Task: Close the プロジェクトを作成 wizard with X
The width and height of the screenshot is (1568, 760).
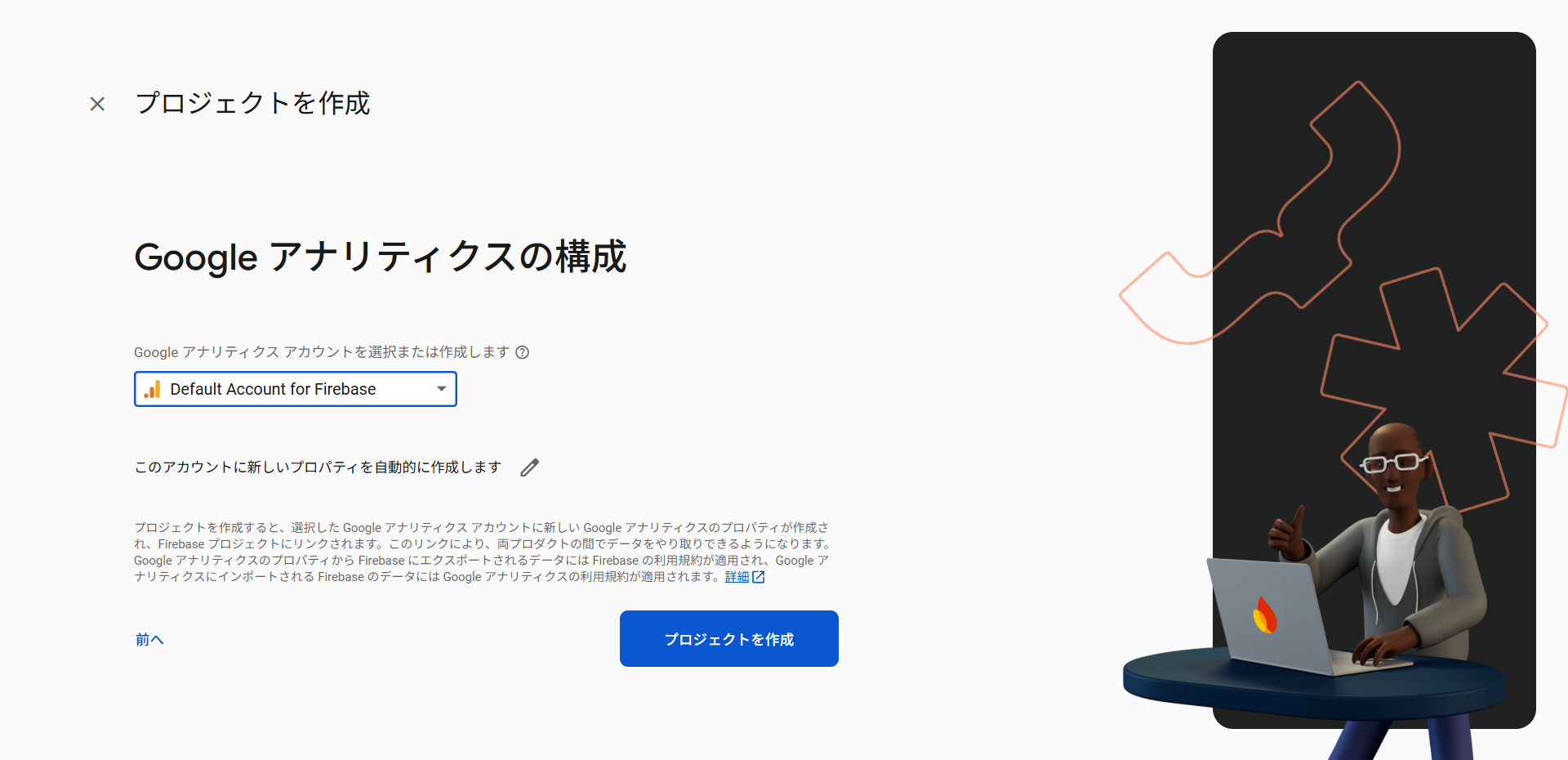Action: point(97,104)
